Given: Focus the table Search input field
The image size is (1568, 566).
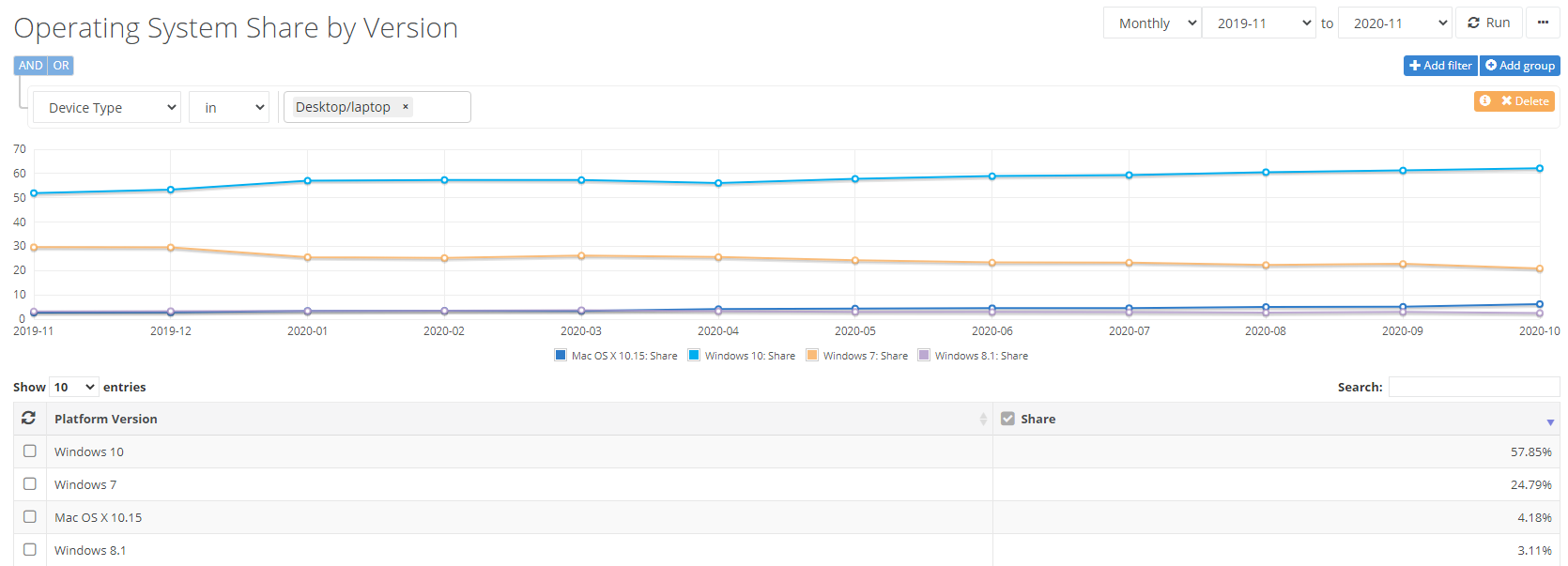Looking at the screenshot, I should (x=1473, y=387).
